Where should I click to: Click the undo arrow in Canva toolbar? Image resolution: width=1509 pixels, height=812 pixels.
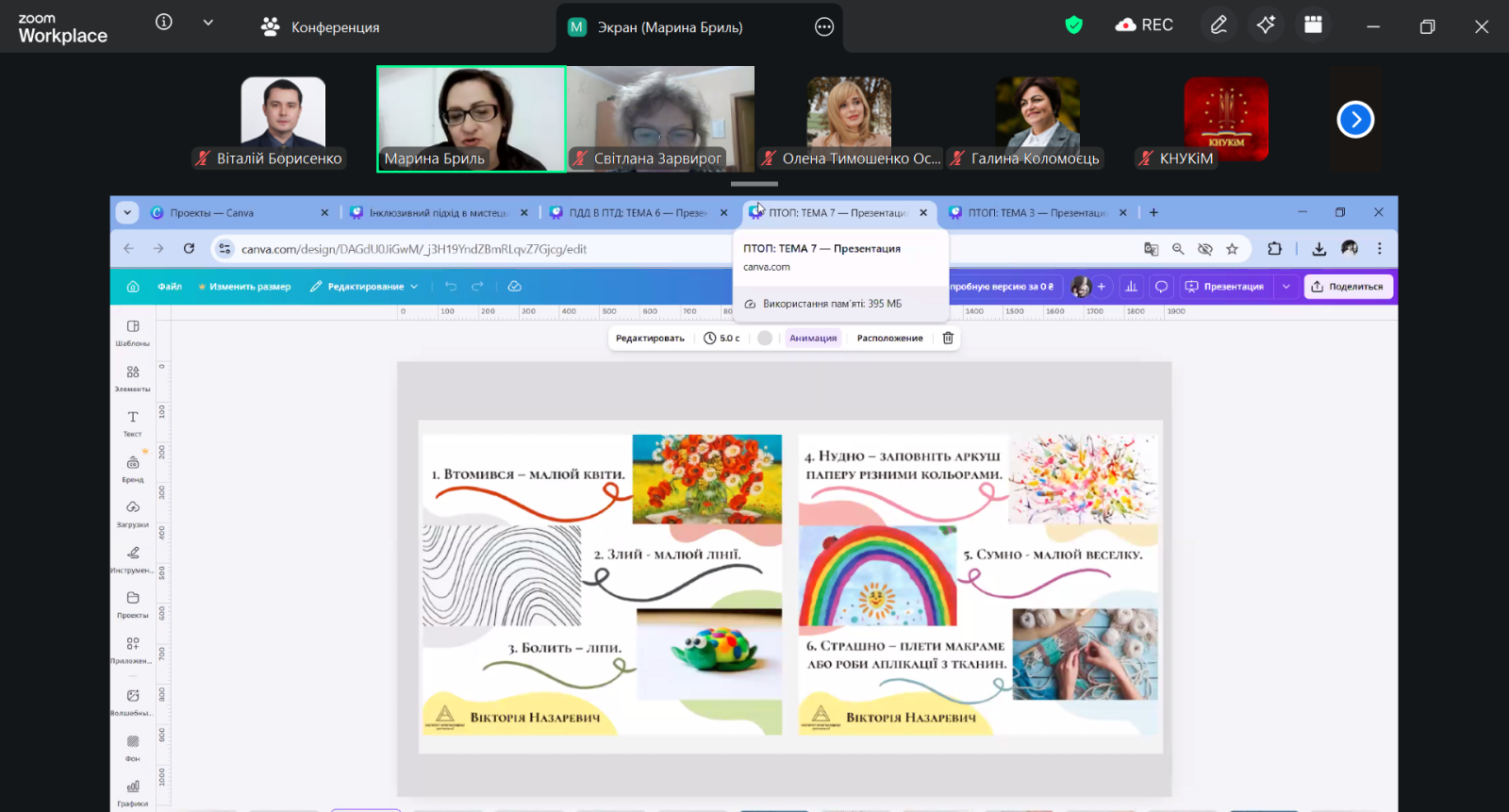click(x=451, y=287)
